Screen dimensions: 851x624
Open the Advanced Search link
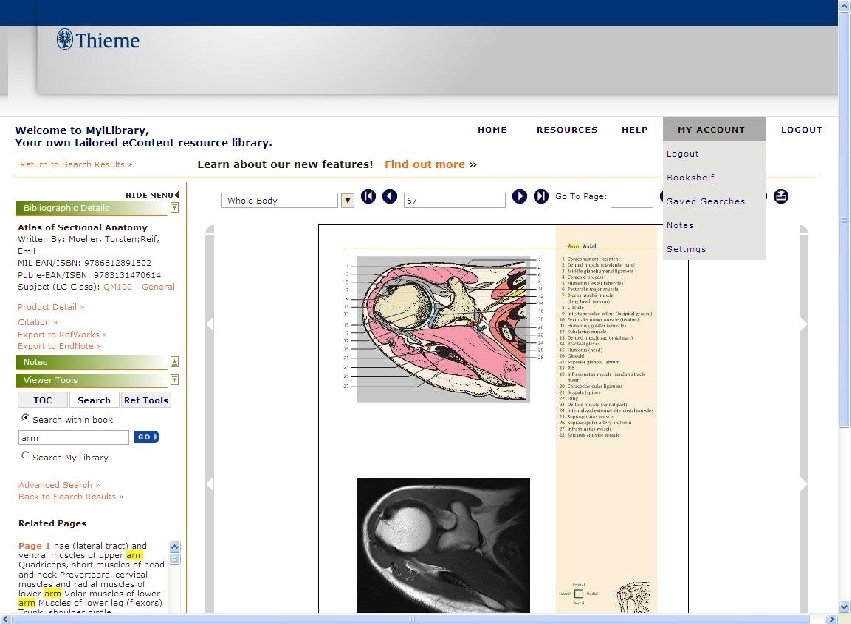[59, 485]
